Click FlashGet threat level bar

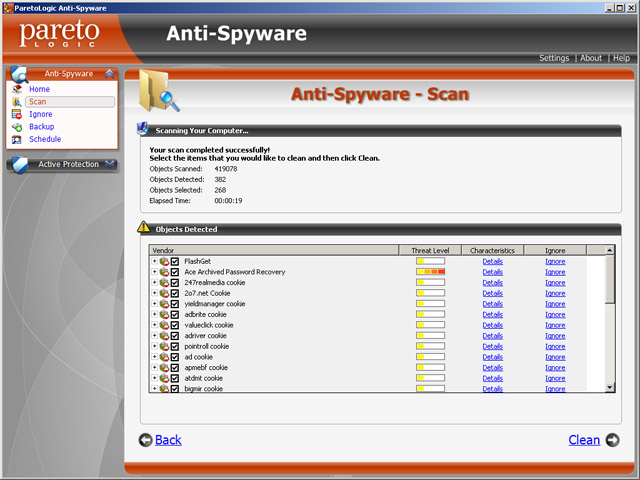tap(430, 261)
